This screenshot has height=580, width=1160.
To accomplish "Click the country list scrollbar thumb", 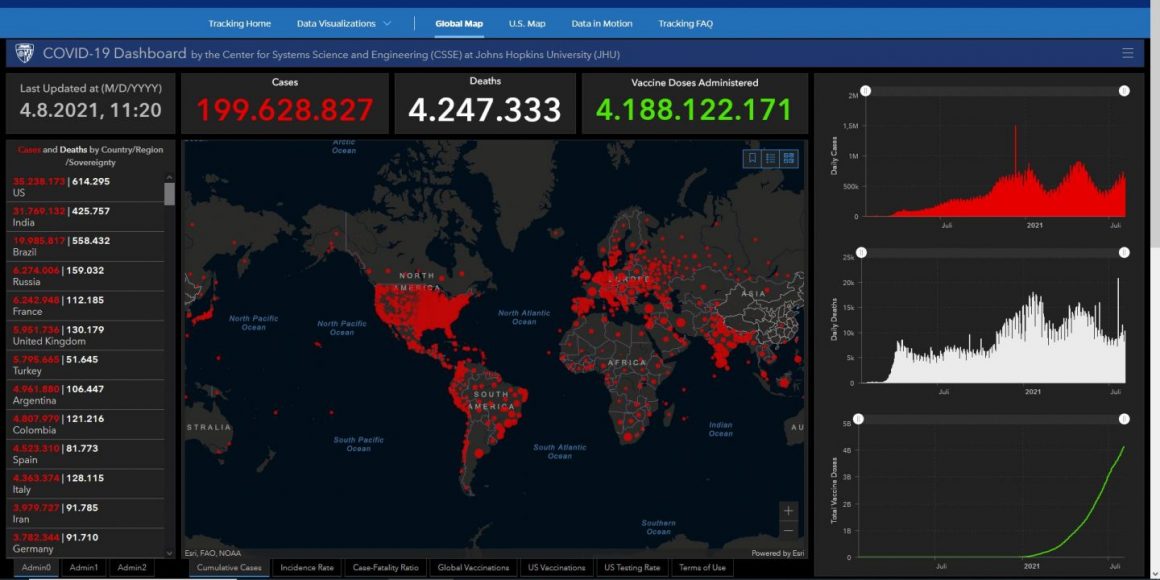I will 169,194.
